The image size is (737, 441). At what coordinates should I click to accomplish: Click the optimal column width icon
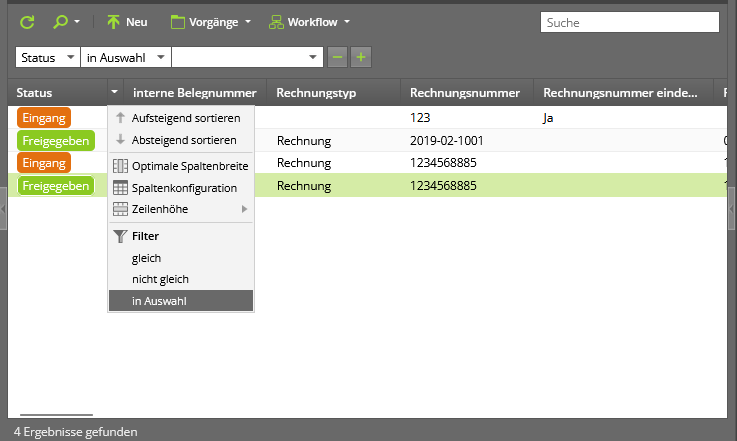120,166
